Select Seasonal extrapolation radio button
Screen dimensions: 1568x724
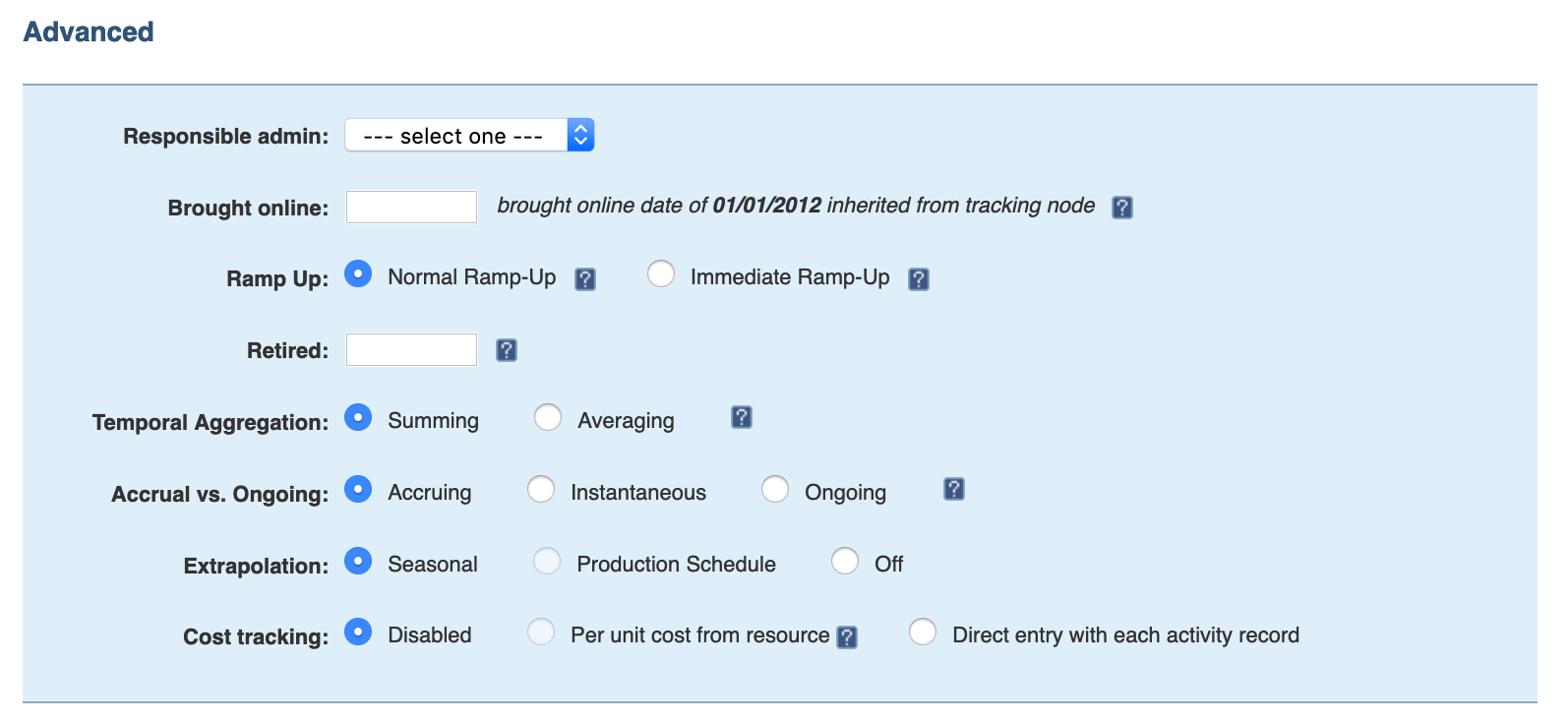[358, 562]
